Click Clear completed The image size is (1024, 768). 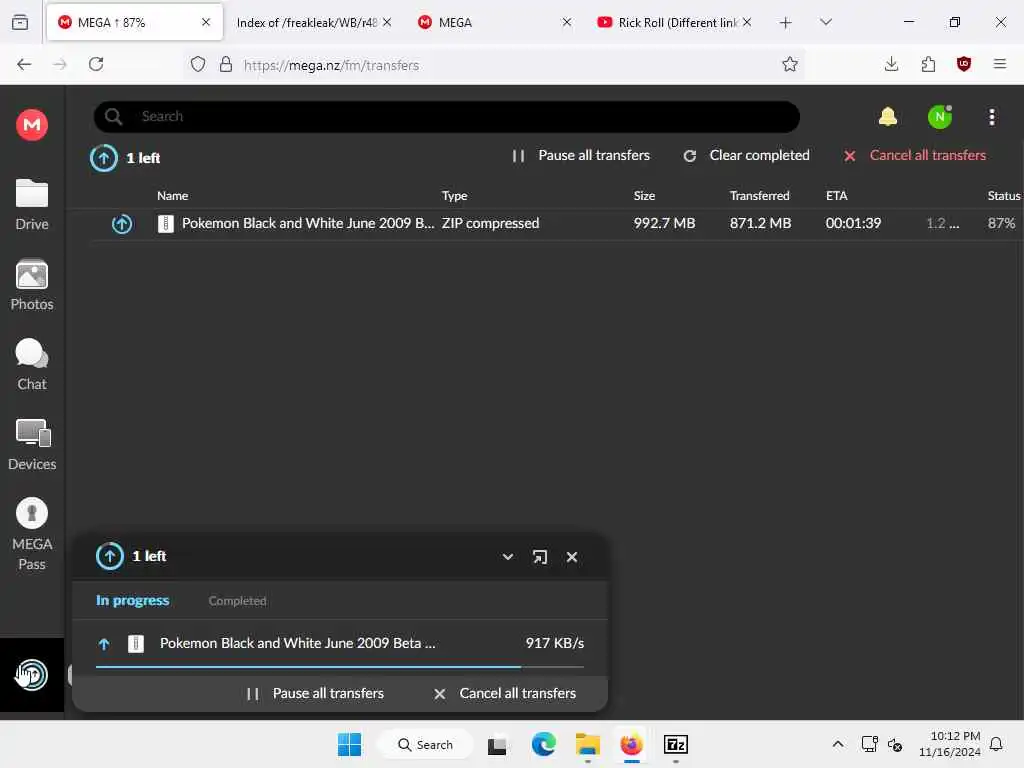click(746, 155)
